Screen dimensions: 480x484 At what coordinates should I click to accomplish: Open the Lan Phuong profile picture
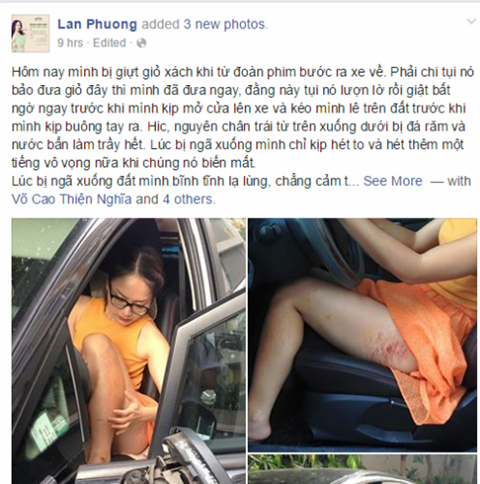coord(30,34)
